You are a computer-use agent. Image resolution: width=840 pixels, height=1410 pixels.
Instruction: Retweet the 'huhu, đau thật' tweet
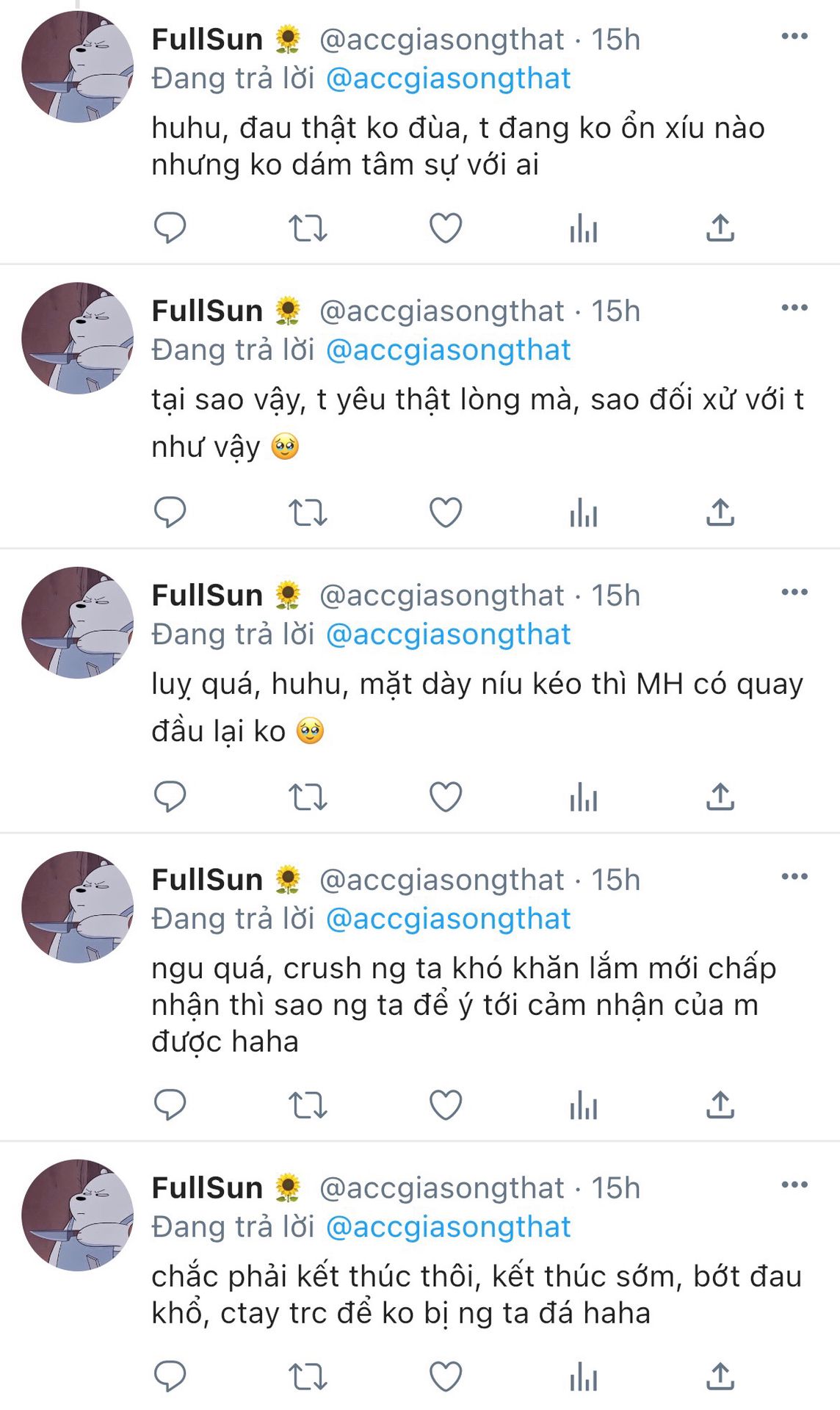(308, 228)
